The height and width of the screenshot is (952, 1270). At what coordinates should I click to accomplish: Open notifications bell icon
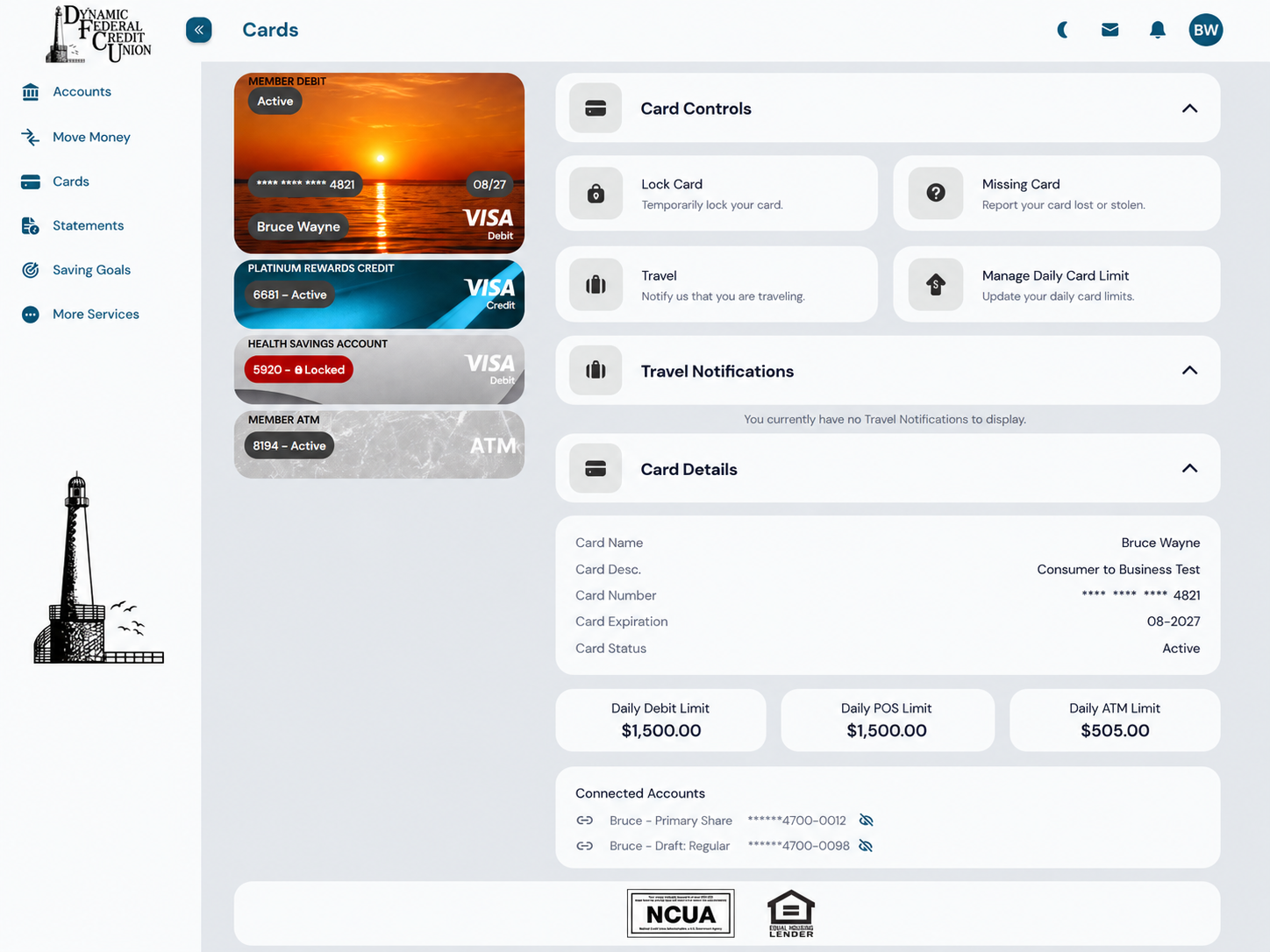[x=1158, y=30]
